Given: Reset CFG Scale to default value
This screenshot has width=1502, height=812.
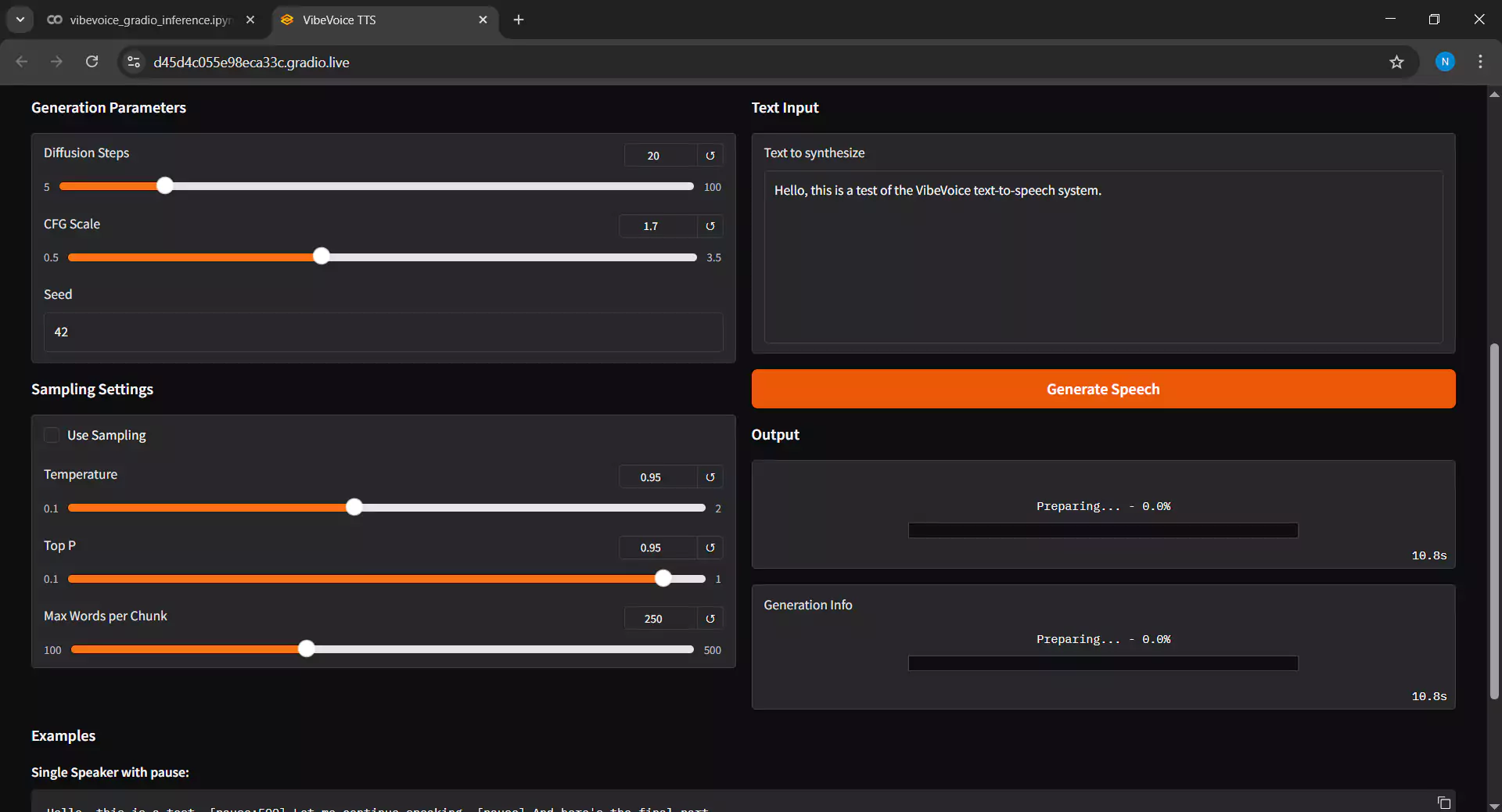Looking at the screenshot, I should click(x=710, y=226).
